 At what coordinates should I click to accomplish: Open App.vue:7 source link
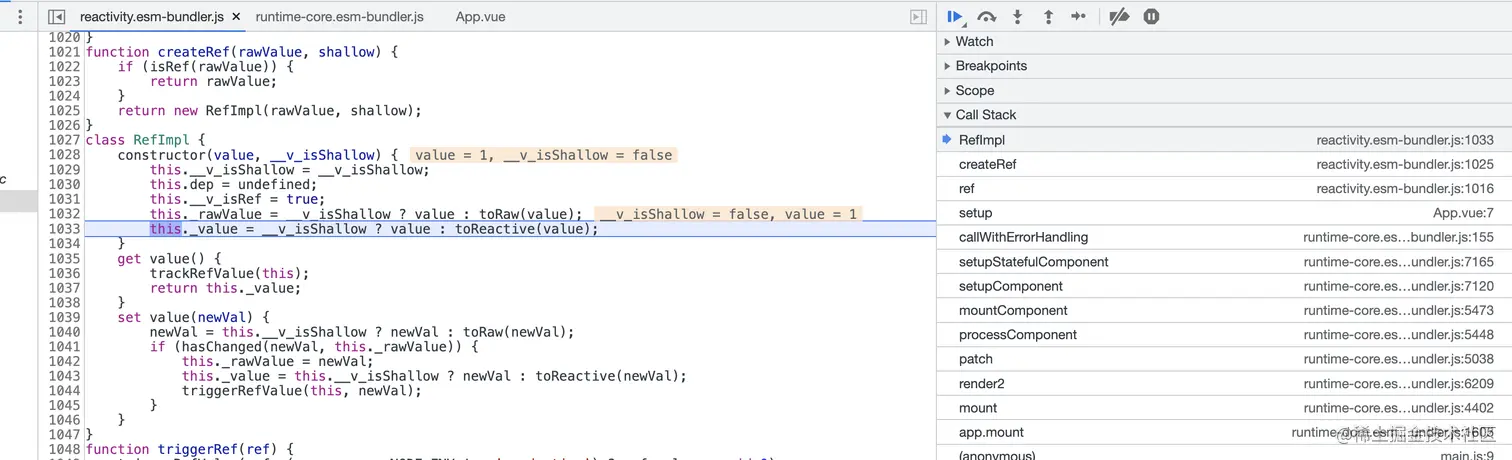[1463, 213]
